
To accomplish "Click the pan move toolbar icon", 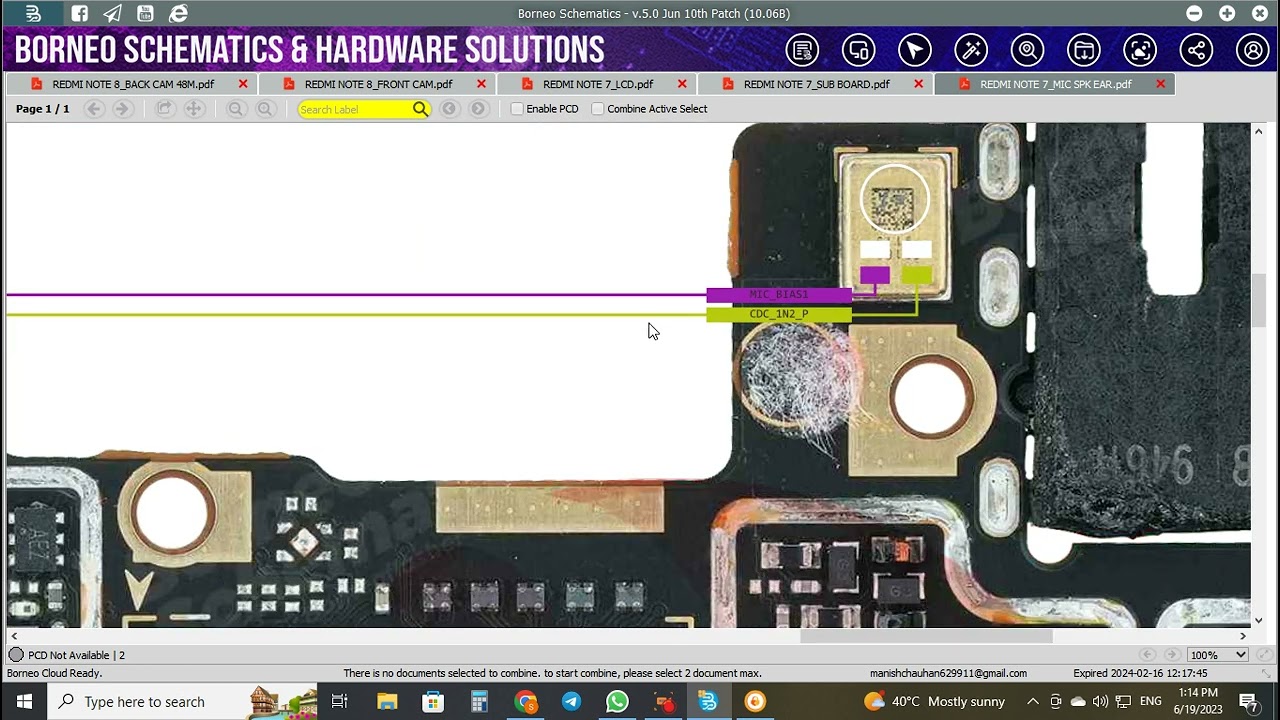I will [194, 109].
